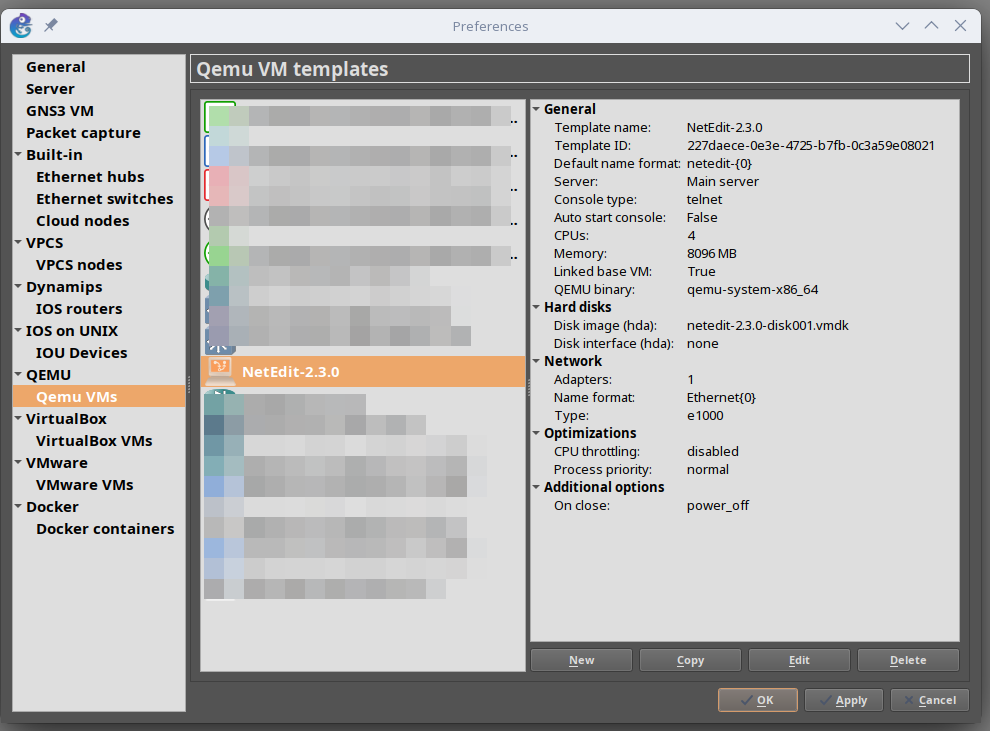Click the New template button
Viewport: 990px width, 731px height.
pos(581,660)
